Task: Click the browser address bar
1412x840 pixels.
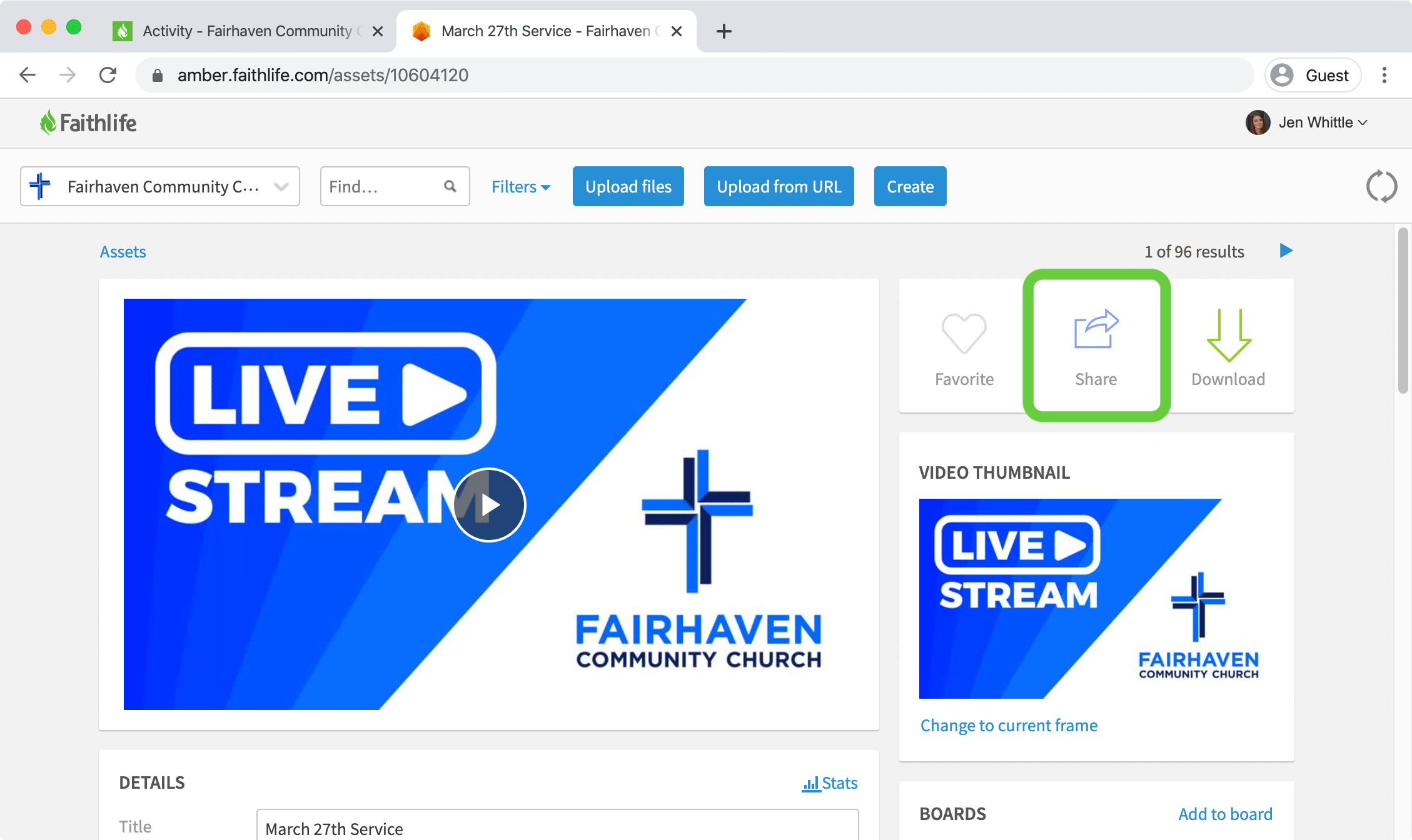Action: (694, 75)
